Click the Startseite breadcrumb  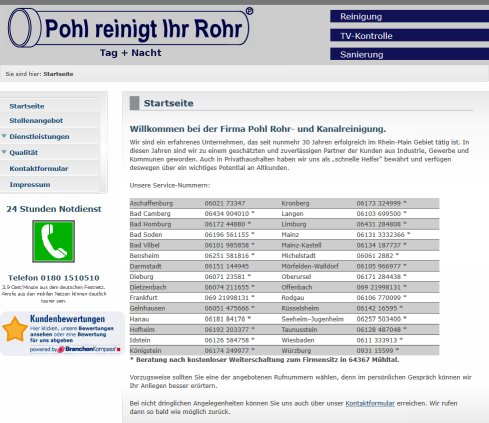58,74
